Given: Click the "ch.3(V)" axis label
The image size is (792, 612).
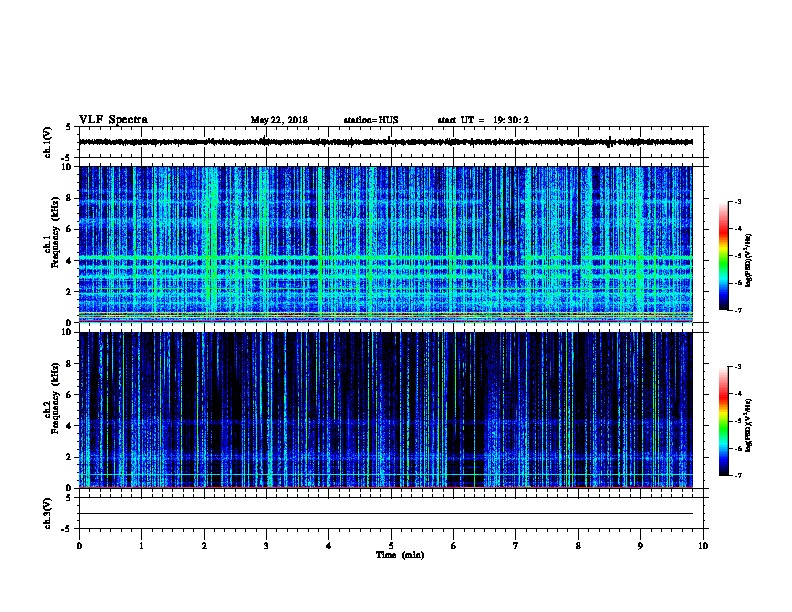Looking at the screenshot, I should [48, 513].
